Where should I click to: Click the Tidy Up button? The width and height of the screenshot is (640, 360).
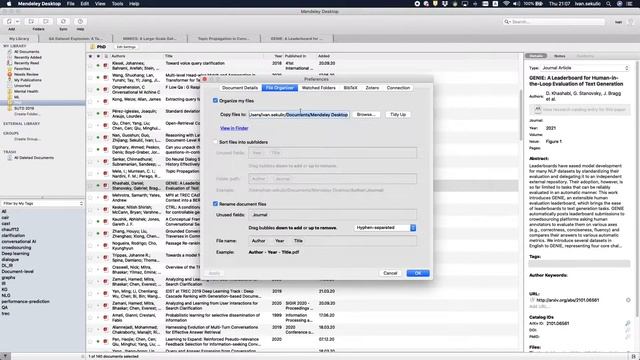pyautogui.click(x=398, y=115)
